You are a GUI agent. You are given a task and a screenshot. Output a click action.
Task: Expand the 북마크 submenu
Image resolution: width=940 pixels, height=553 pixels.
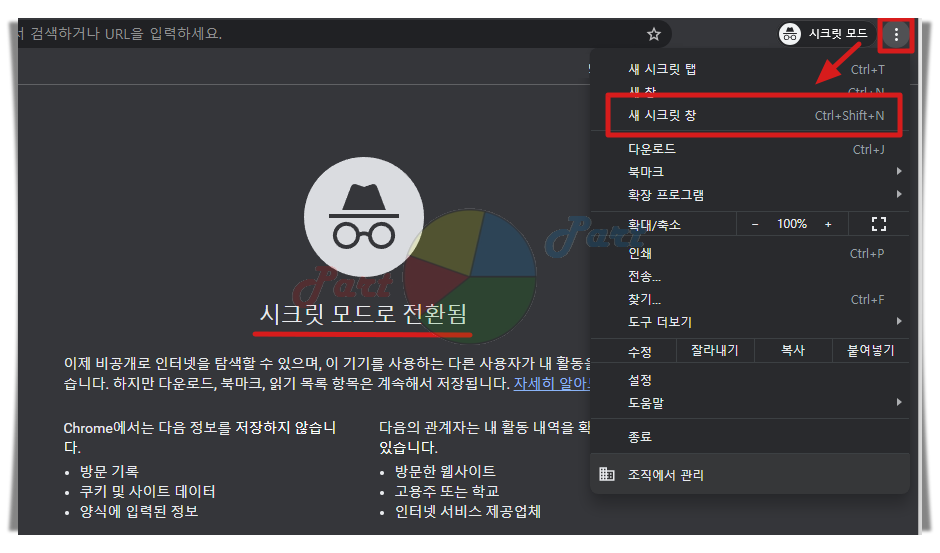point(749,172)
